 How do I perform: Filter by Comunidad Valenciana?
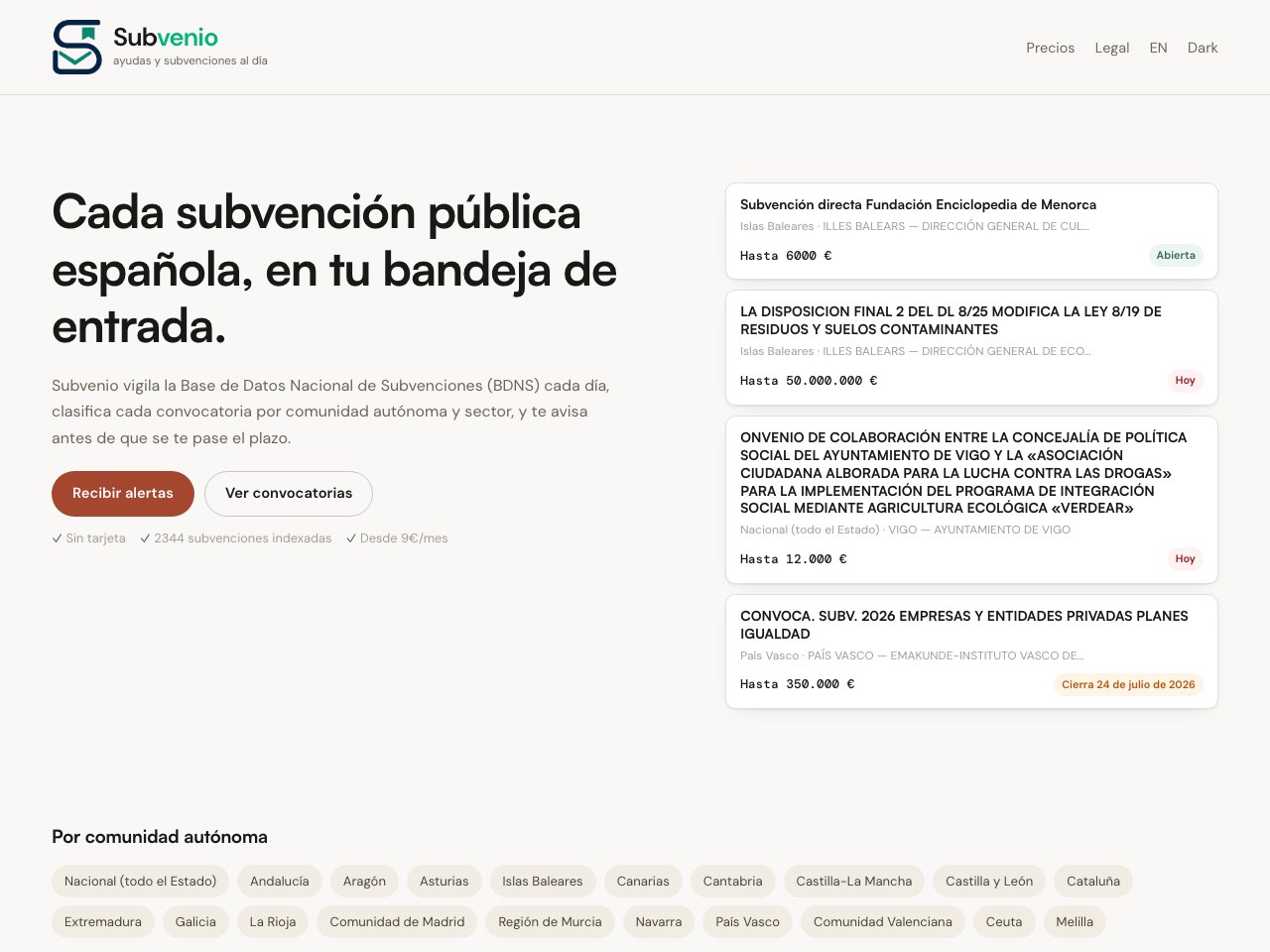(x=883, y=922)
